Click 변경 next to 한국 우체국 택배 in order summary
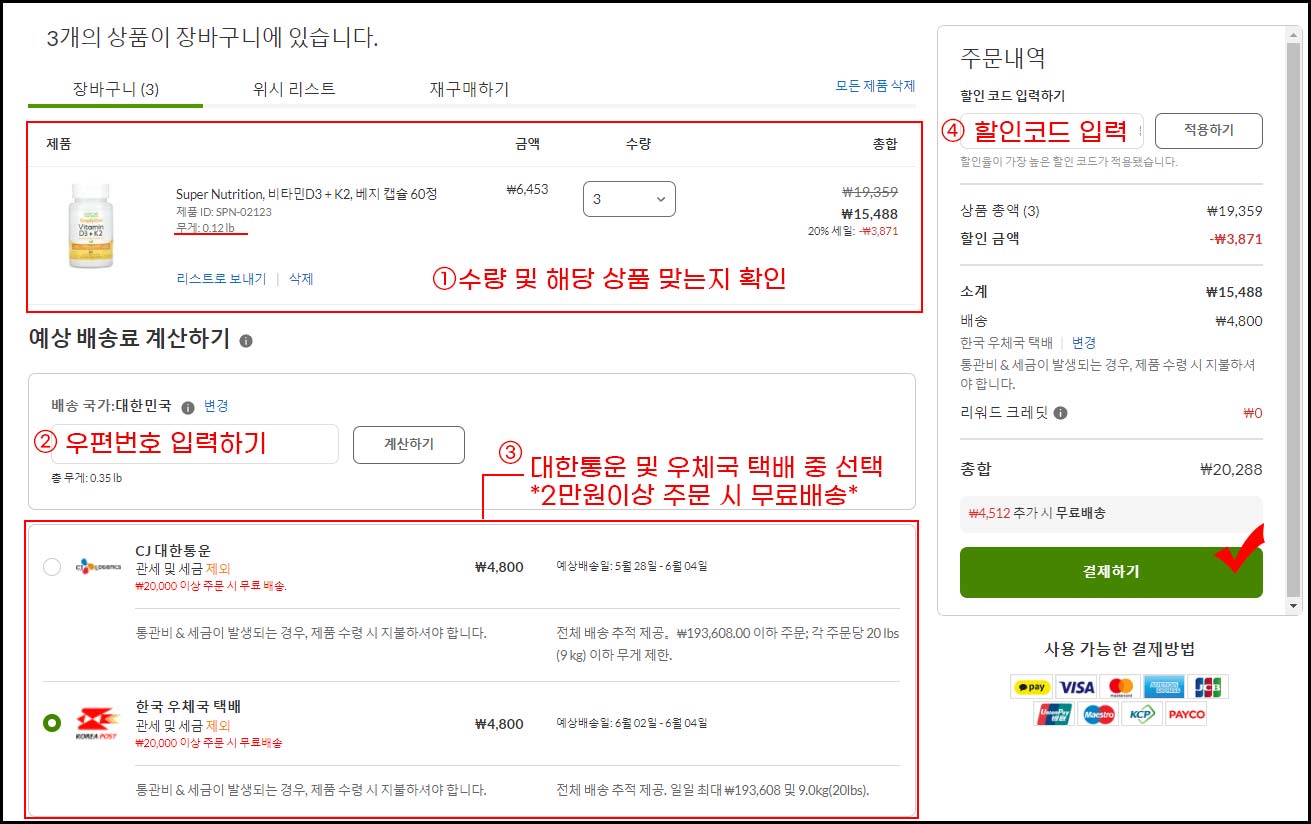The width and height of the screenshot is (1311, 824). coord(1084,342)
